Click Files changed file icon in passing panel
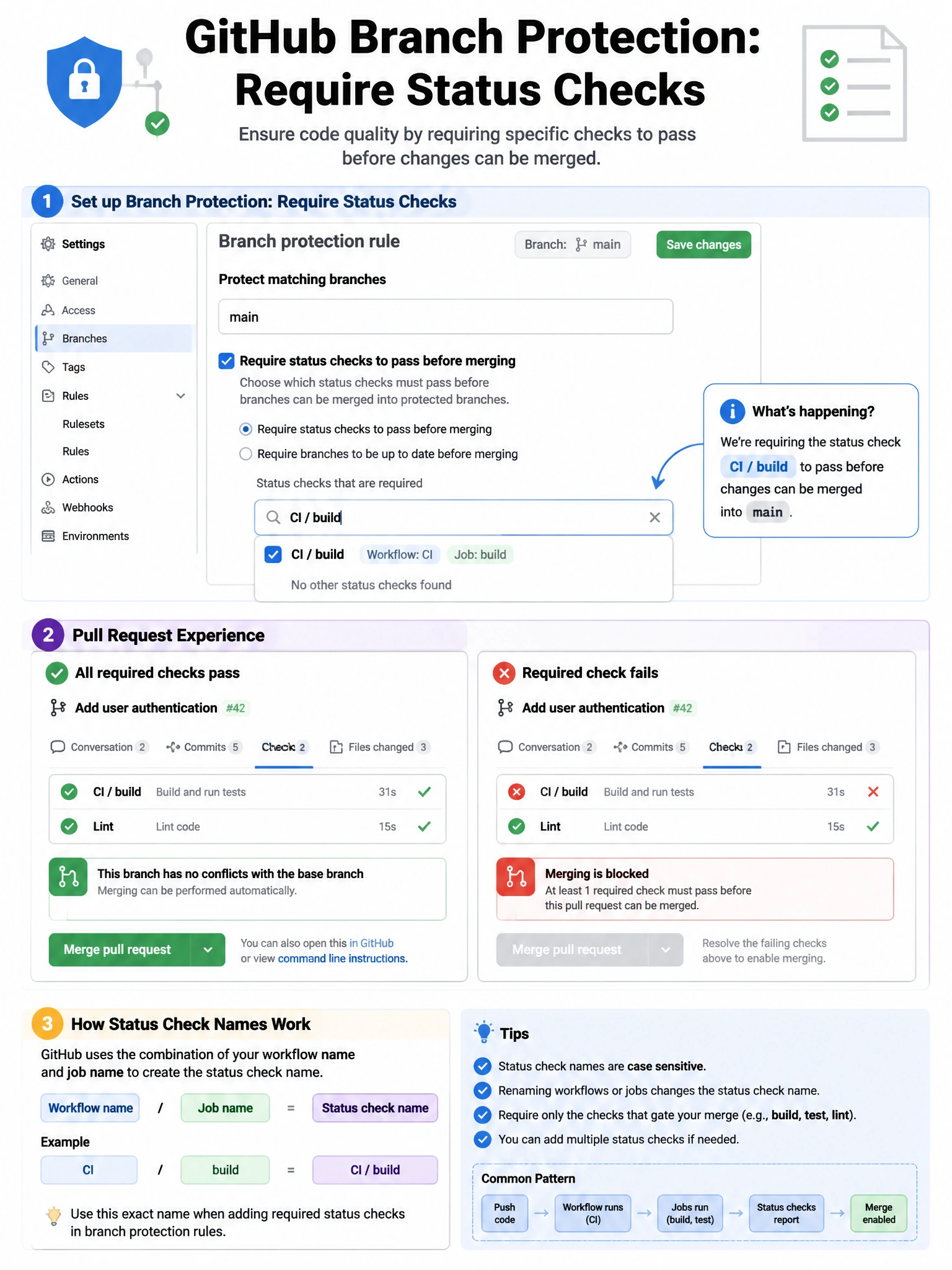The image size is (952, 1270). pyautogui.click(x=336, y=747)
